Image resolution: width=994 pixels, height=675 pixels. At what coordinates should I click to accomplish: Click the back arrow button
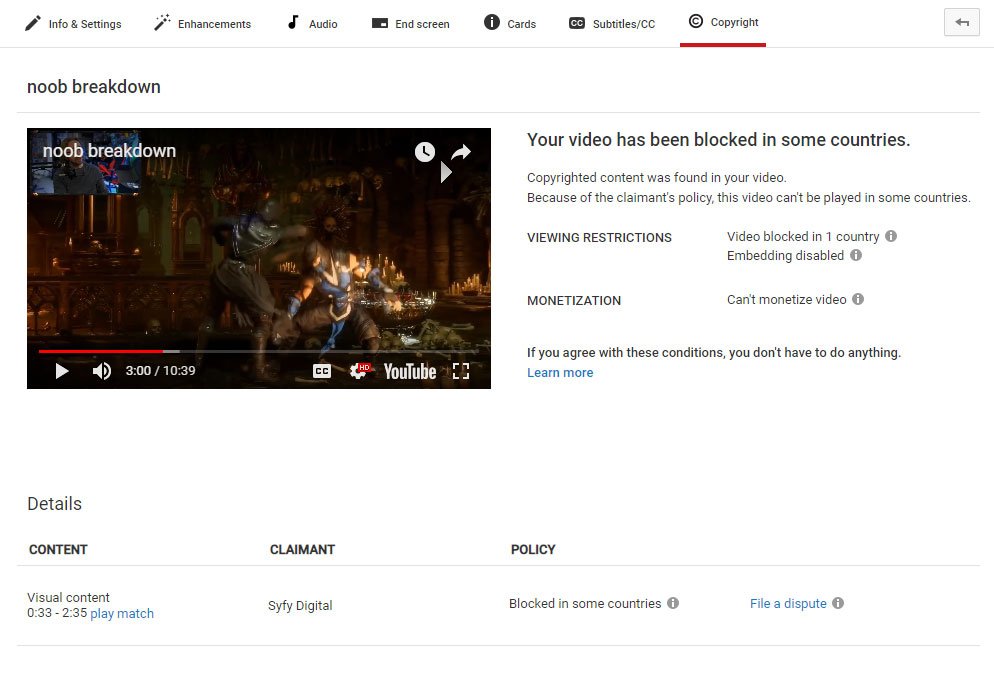pos(962,22)
